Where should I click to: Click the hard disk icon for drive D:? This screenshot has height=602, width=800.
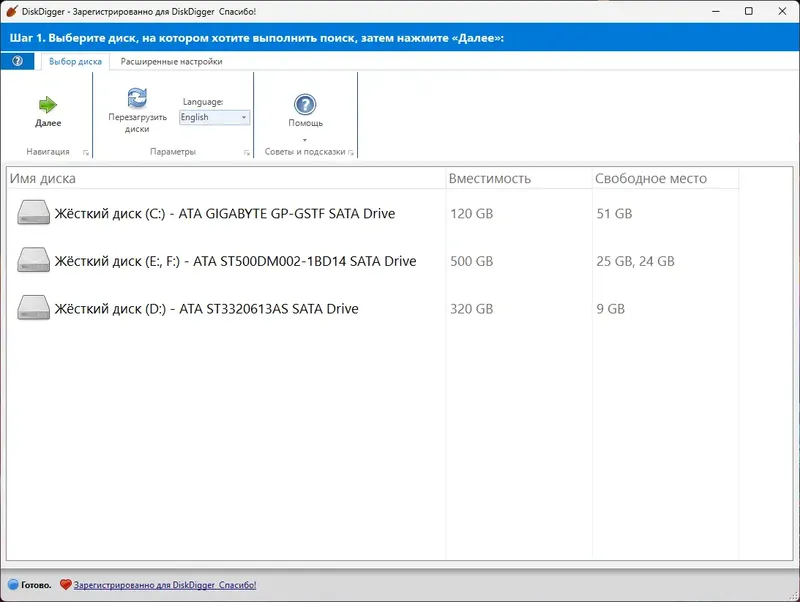tap(33, 308)
